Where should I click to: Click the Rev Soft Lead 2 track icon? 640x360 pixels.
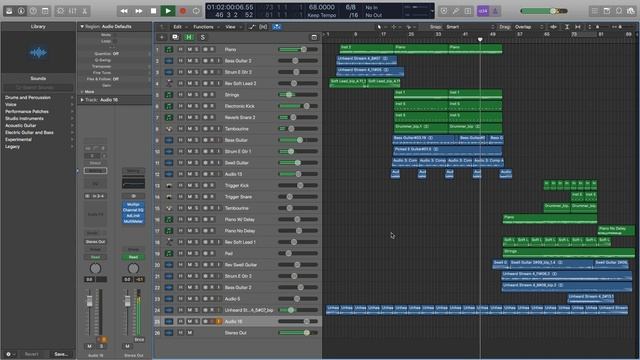tap(169, 83)
